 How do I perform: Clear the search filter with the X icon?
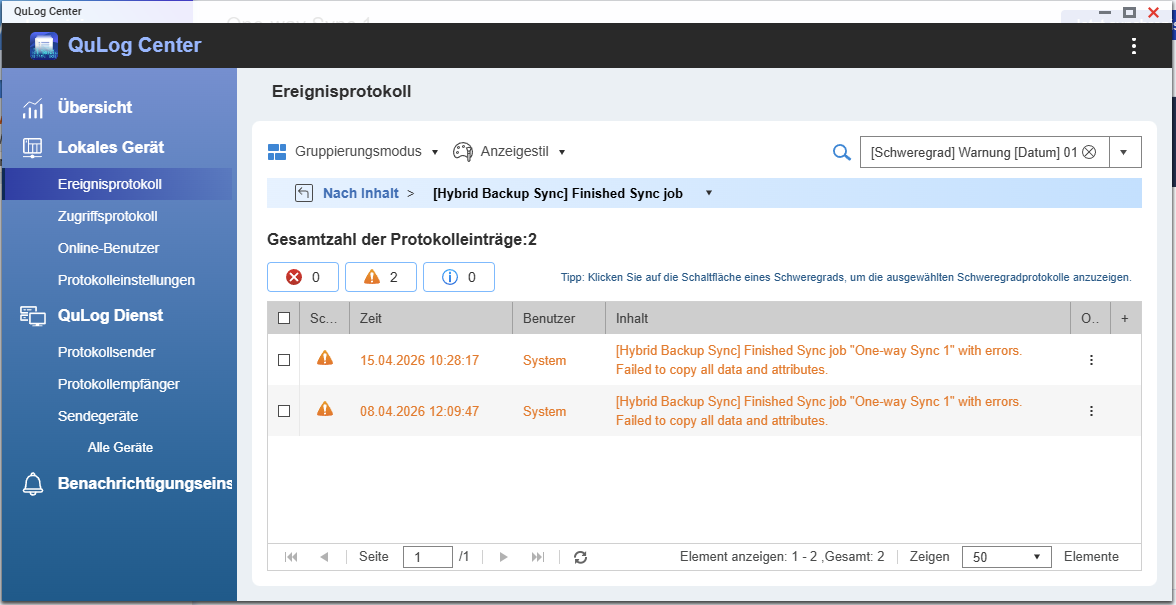tap(1090, 152)
